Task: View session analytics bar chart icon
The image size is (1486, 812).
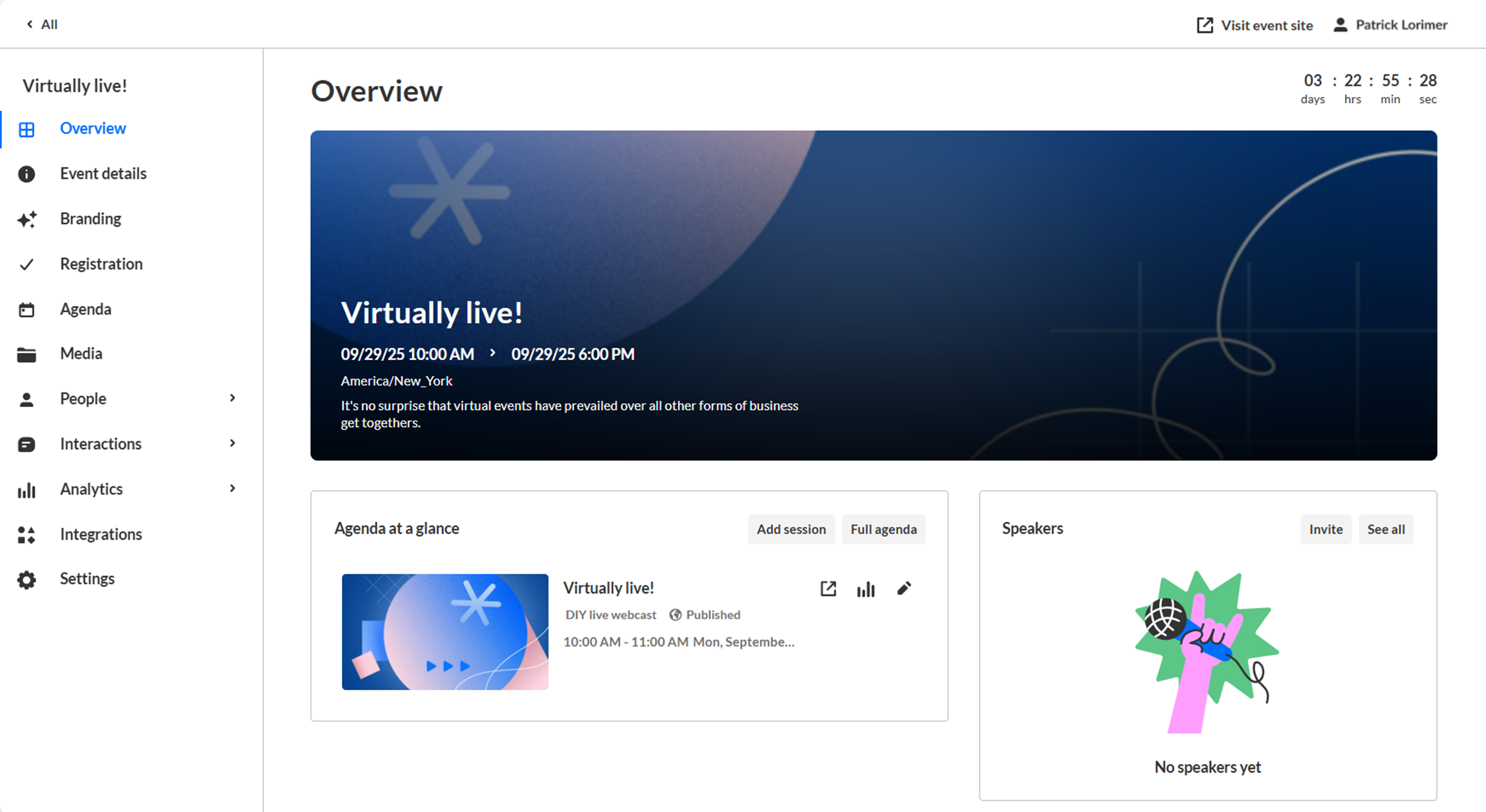Action: [865, 589]
